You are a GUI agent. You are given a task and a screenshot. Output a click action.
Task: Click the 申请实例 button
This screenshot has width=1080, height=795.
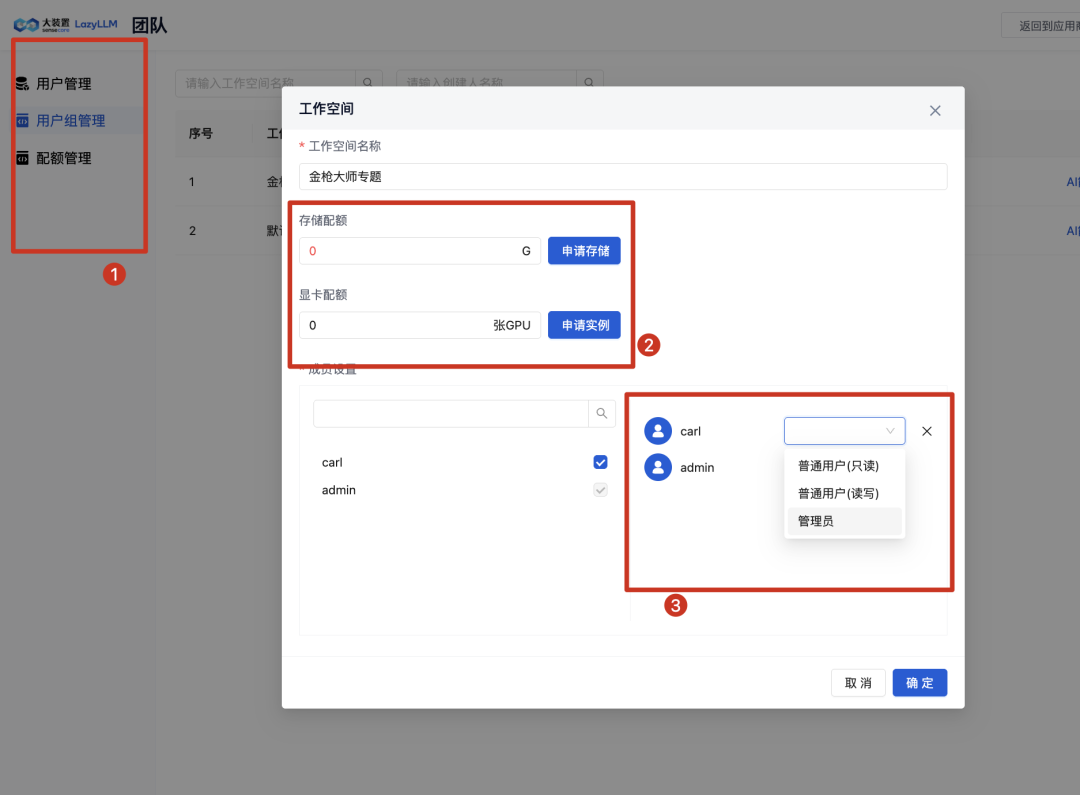click(584, 325)
